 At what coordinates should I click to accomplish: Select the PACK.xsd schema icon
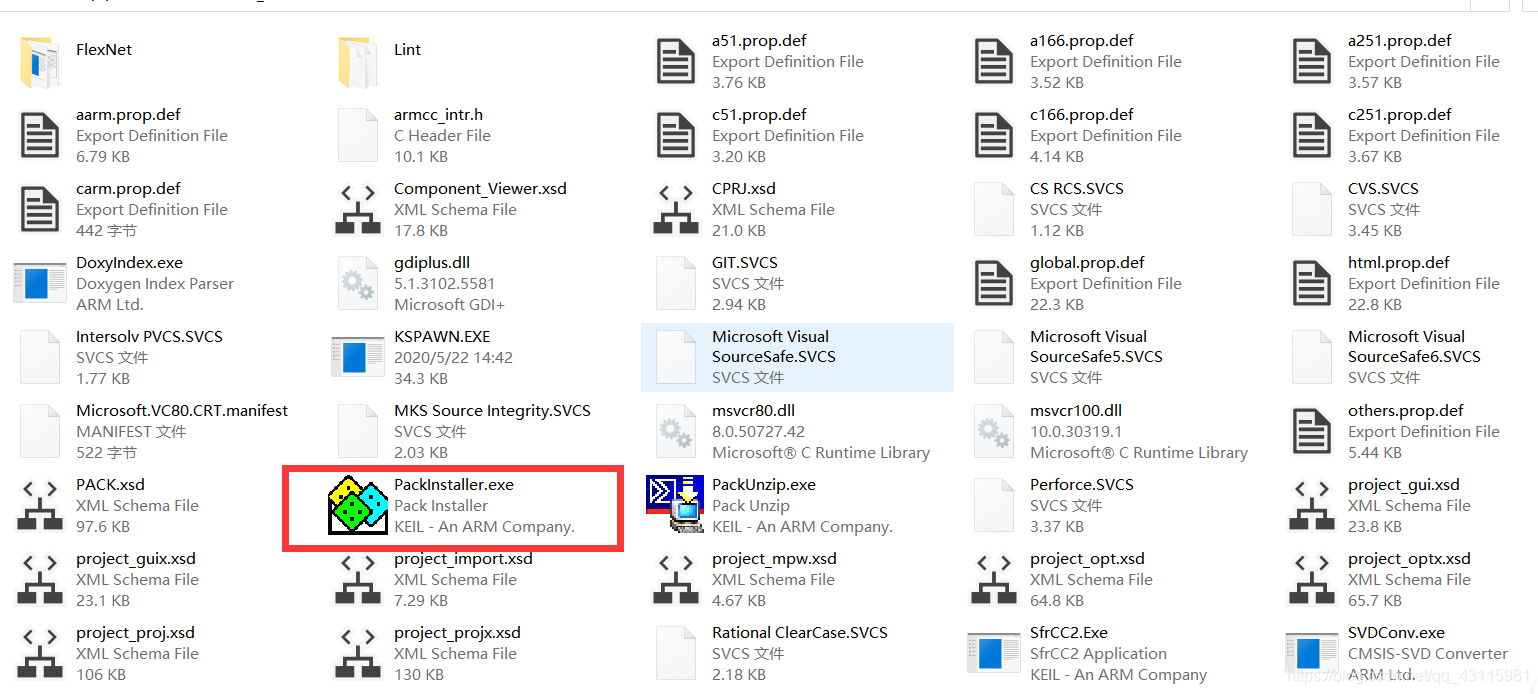40,506
